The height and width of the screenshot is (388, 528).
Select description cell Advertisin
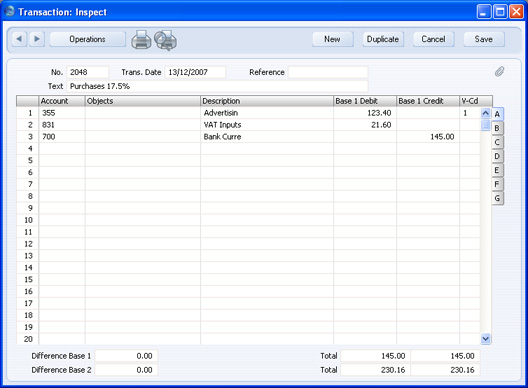click(267, 113)
